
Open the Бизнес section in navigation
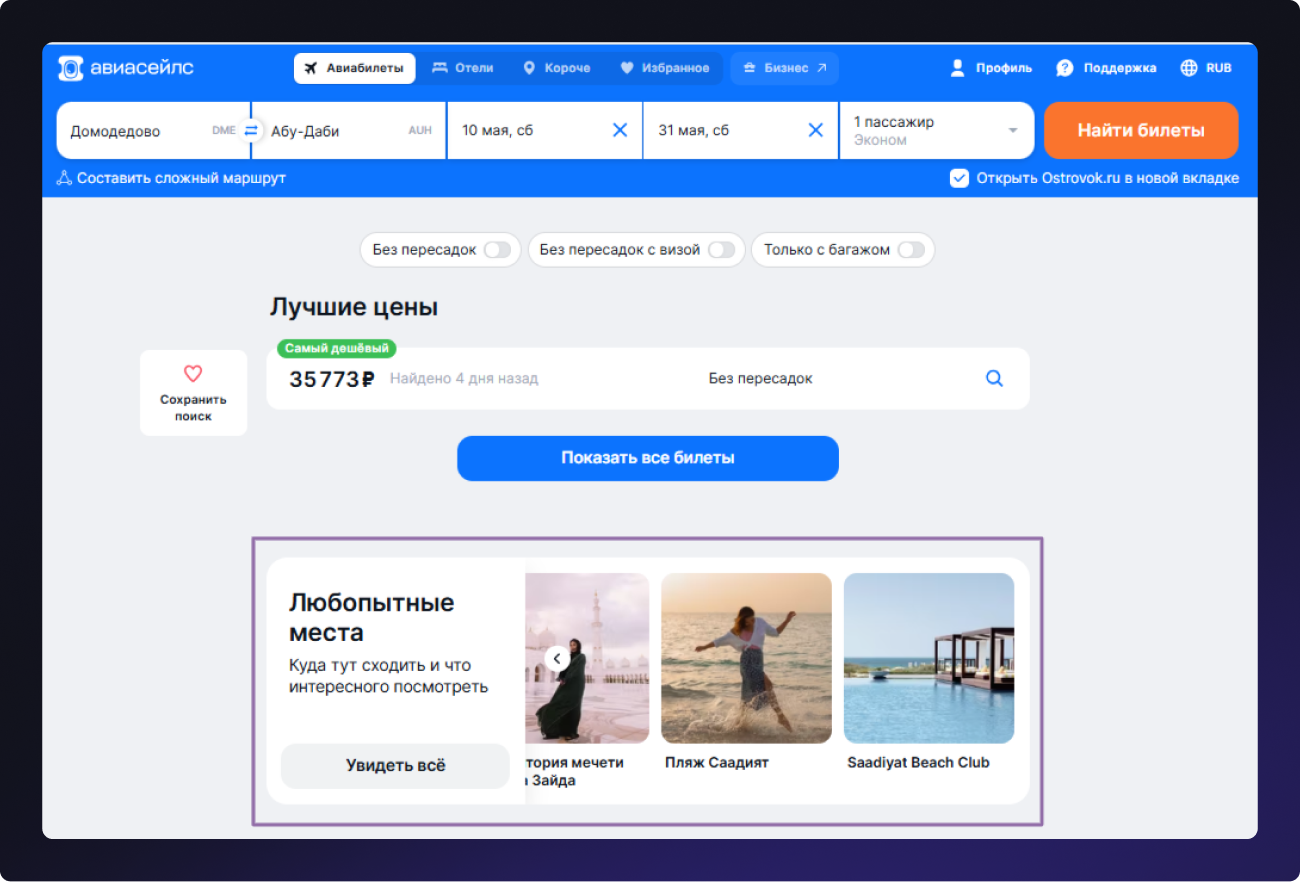coord(784,67)
